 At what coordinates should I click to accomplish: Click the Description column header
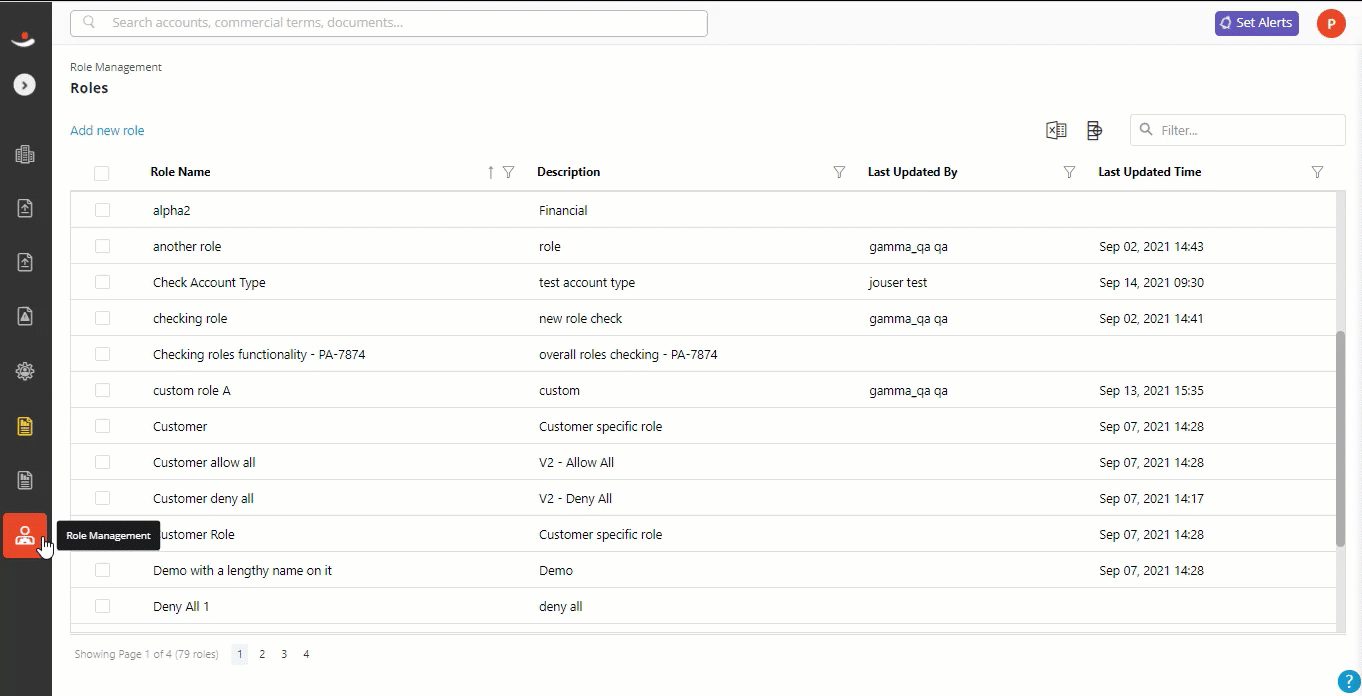[568, 172]
